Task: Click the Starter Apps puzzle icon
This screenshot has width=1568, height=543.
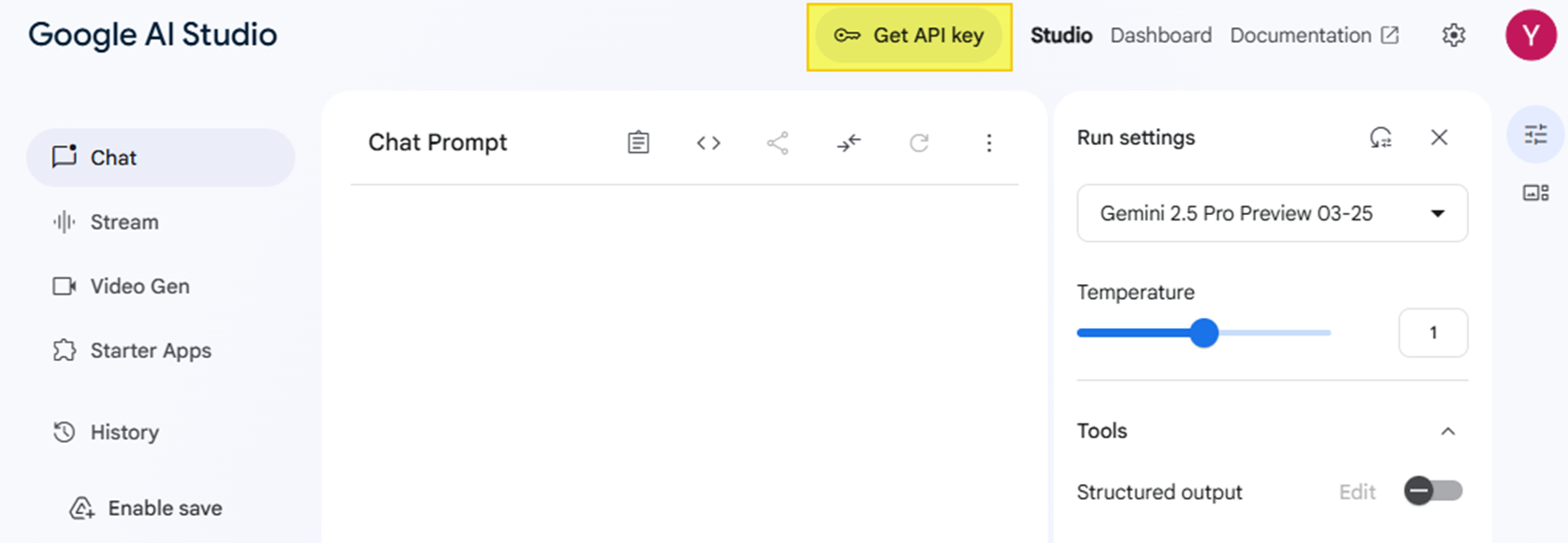Action: point(64,350)
